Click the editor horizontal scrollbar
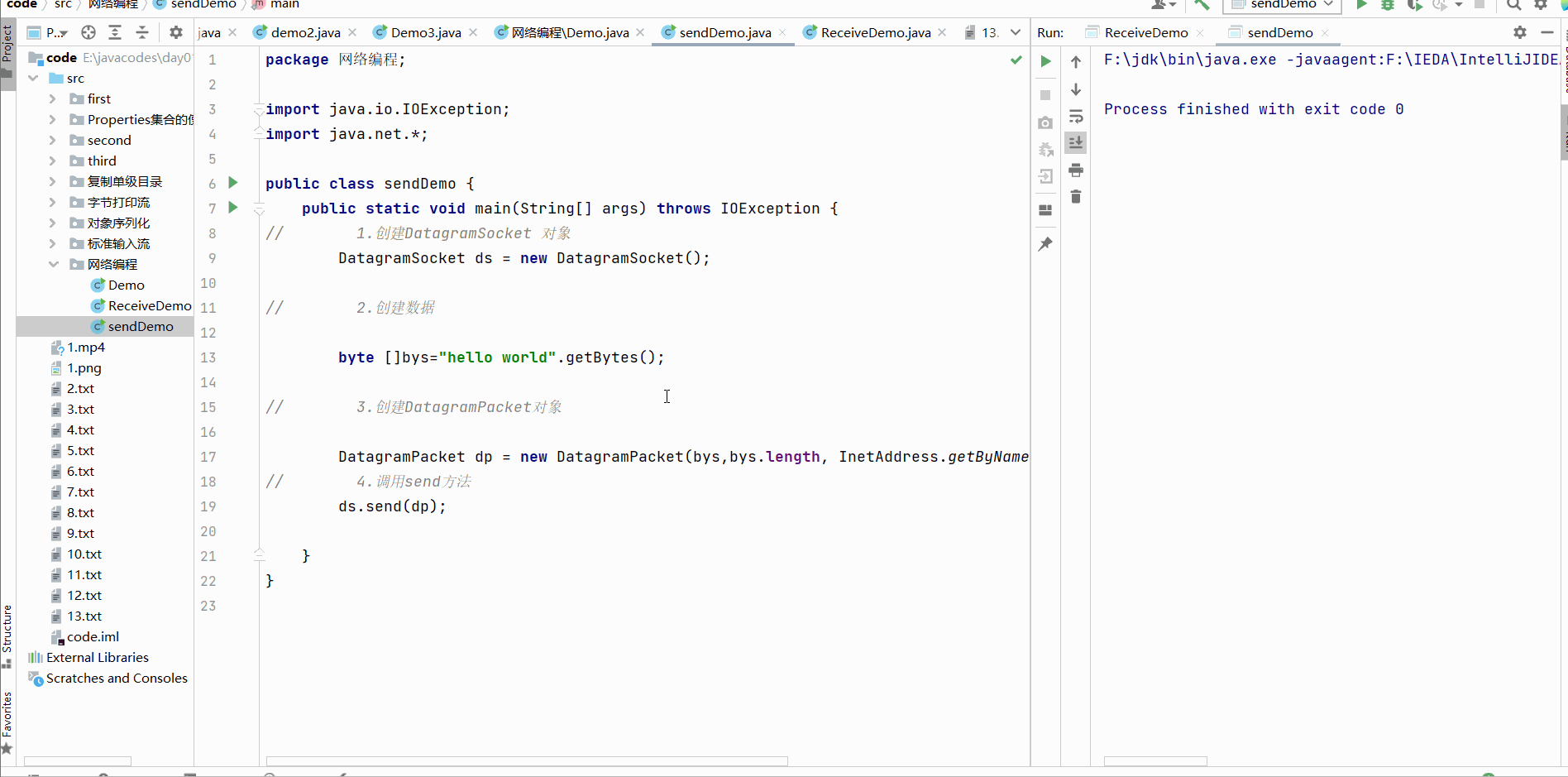 point(527,760)
